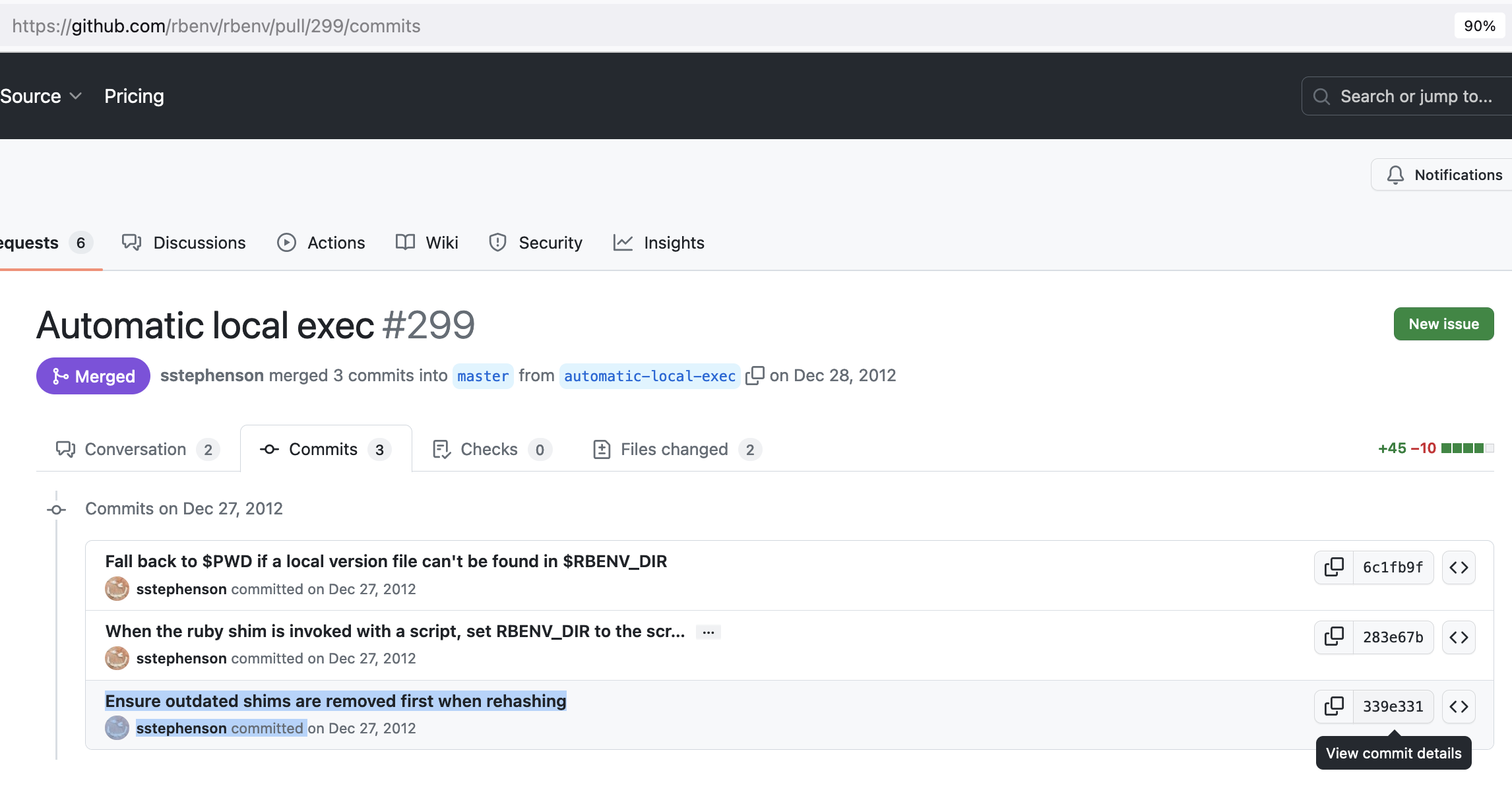1512x798 pixels.
Task: Open the Actions tab
Action: pyautogui.click(x=321, y=243)
